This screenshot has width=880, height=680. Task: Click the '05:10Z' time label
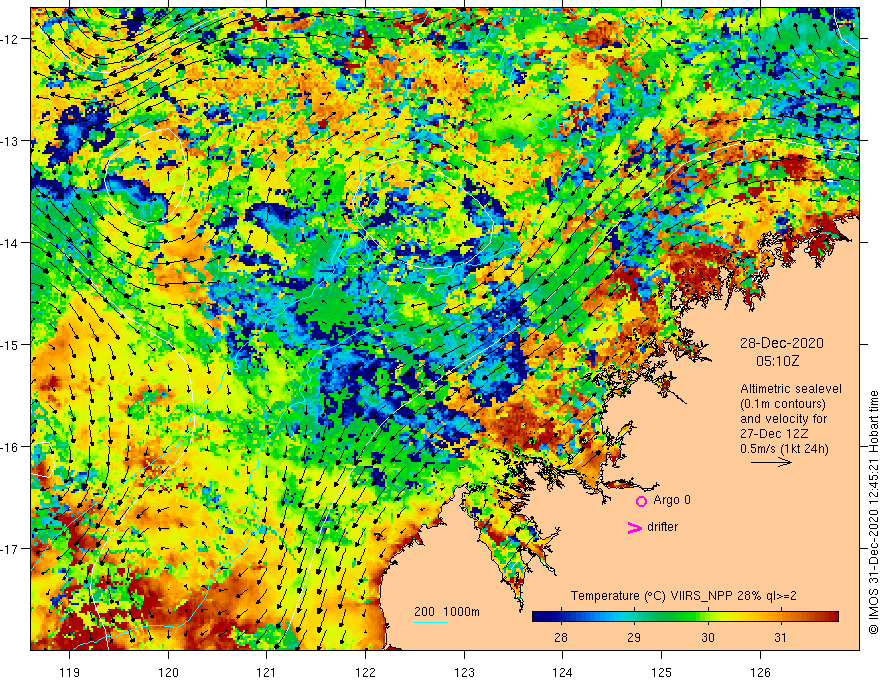pos(777,361)
